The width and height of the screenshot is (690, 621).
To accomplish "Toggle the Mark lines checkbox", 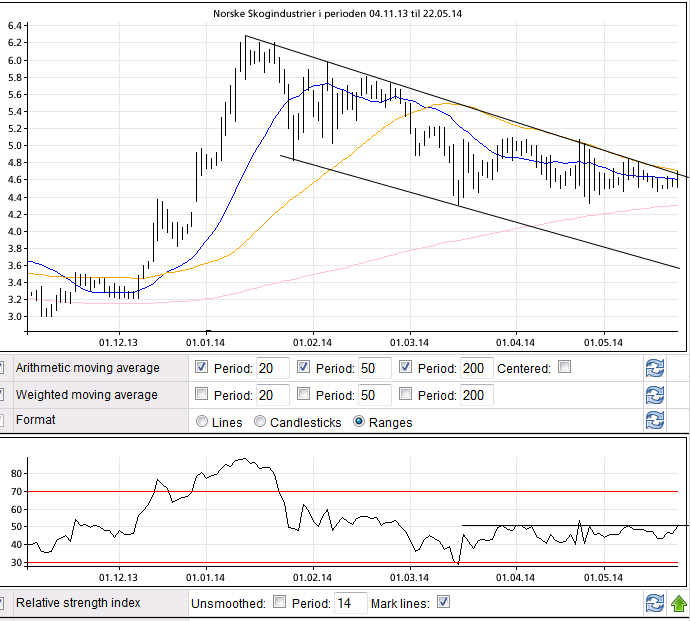I will pos(444,602).
